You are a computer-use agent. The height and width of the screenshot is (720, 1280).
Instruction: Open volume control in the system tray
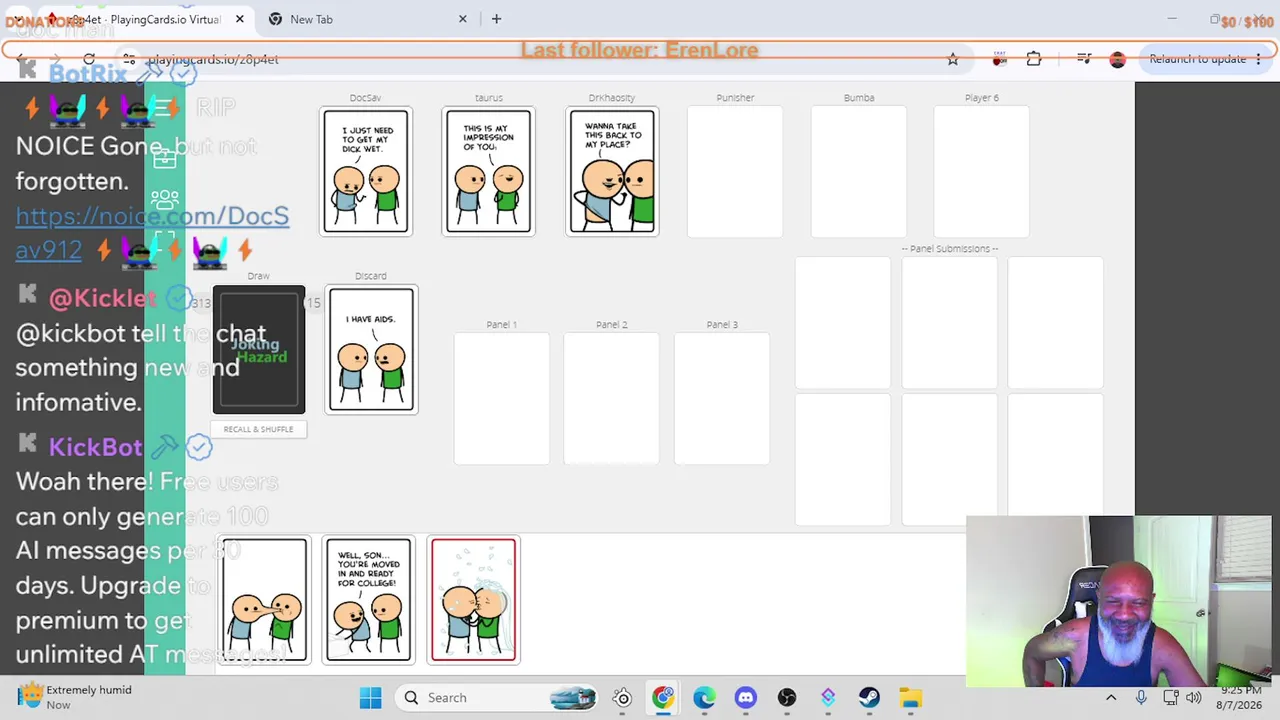[1194, 698]
